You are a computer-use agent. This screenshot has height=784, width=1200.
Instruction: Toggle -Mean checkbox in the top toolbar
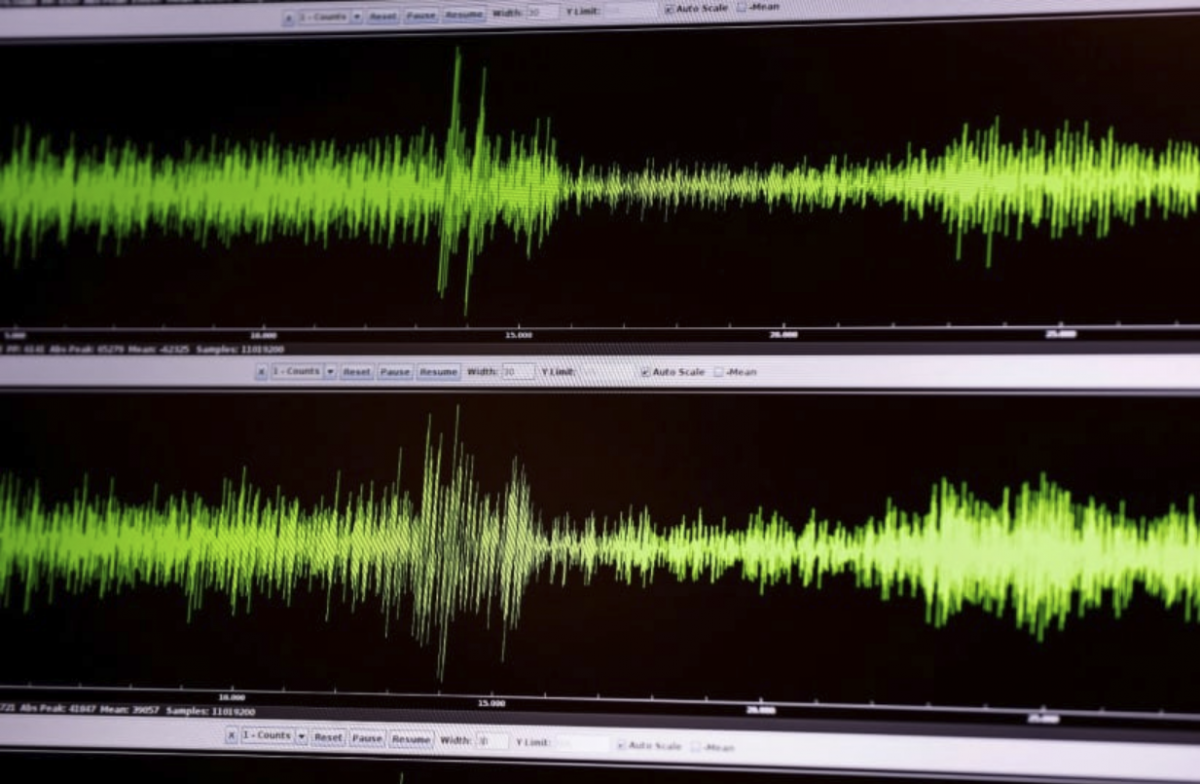pos(741,7)
